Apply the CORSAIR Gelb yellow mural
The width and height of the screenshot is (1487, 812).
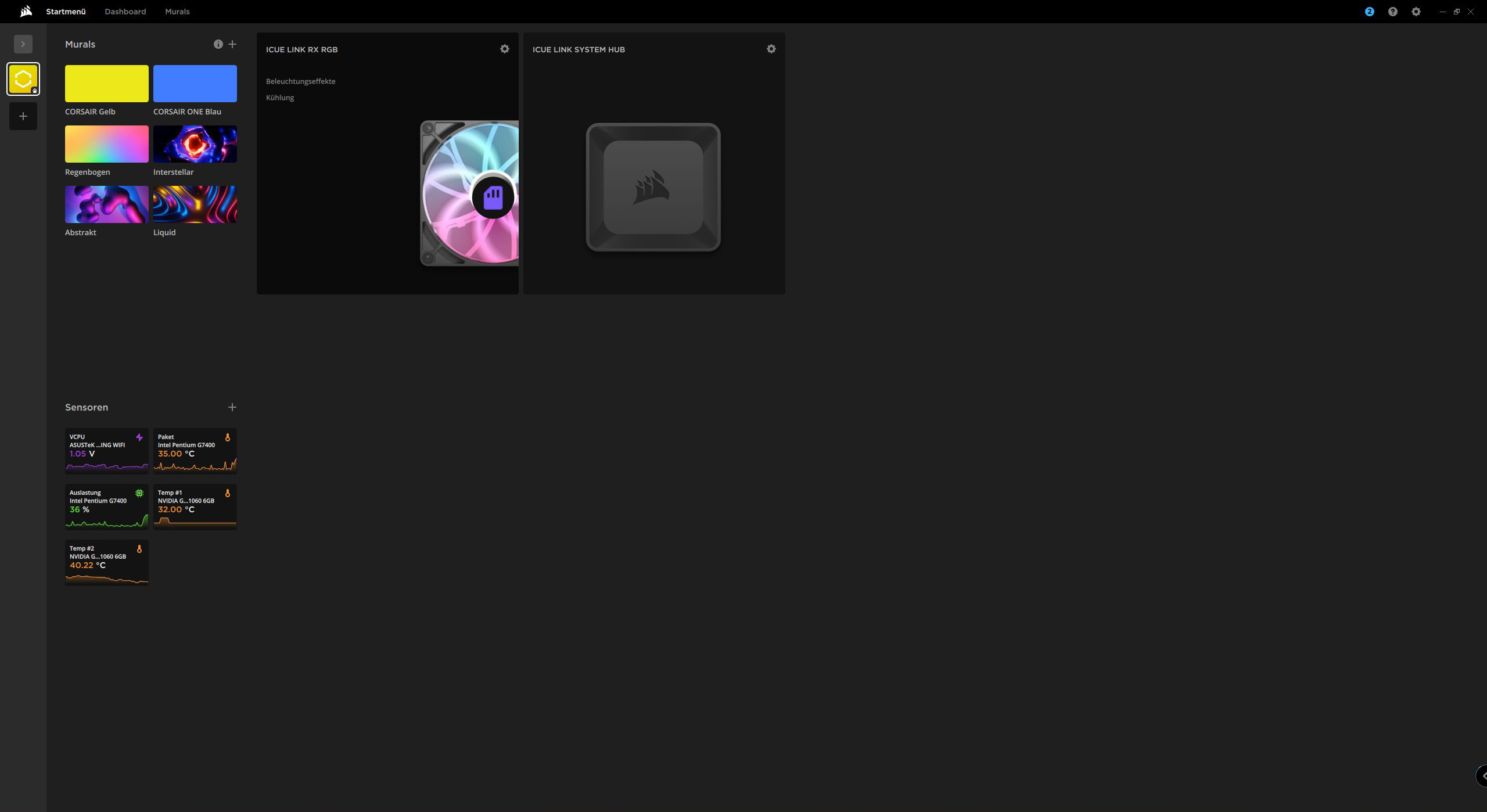coord(106,84)
